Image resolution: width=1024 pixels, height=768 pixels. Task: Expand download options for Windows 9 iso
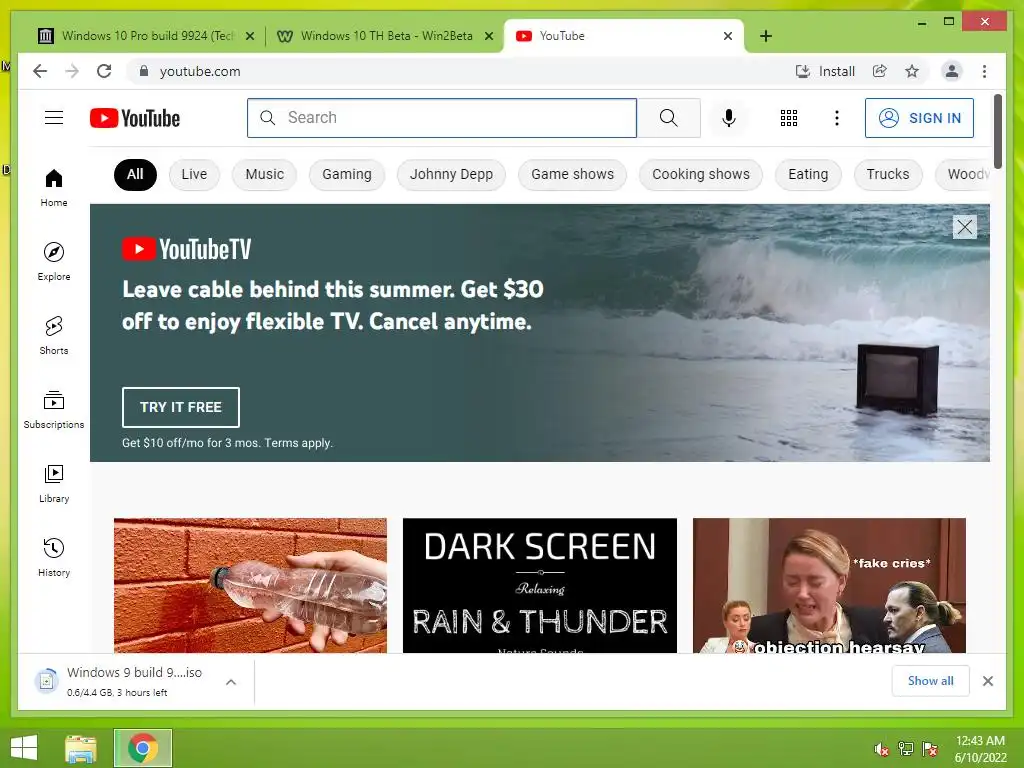[231, 682]
